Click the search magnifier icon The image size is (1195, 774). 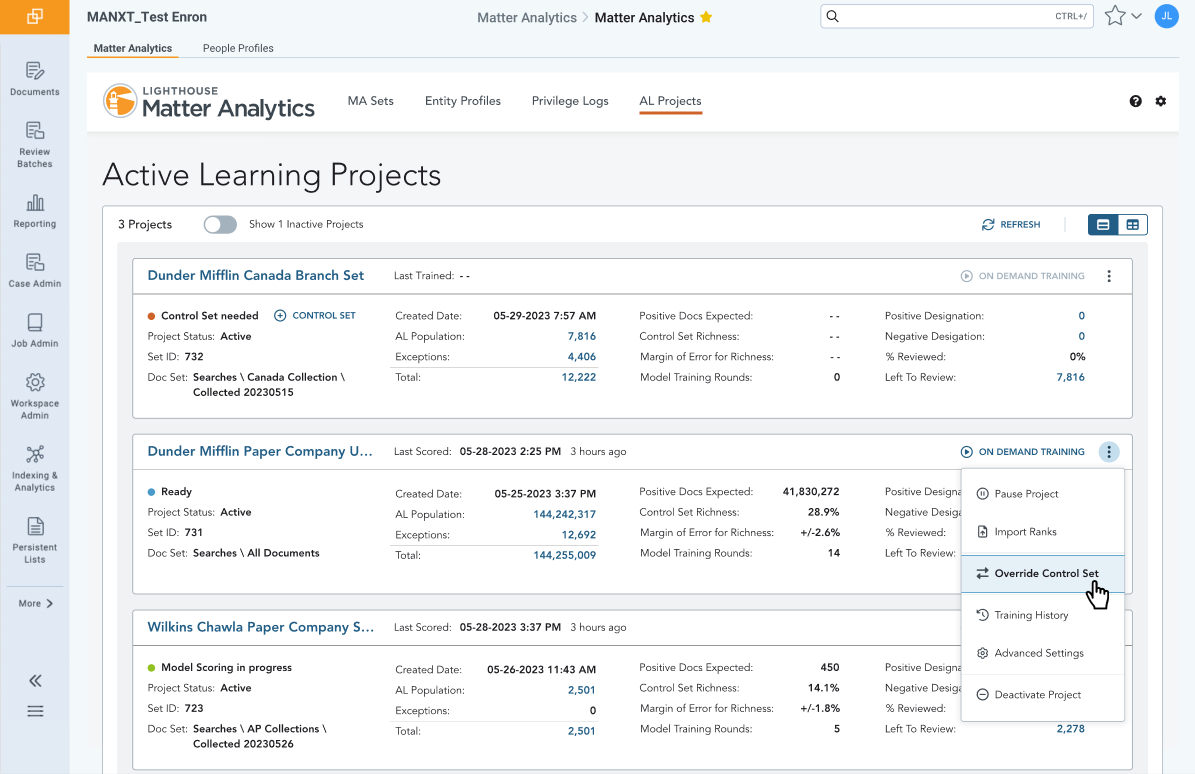[x=833, y=16]
